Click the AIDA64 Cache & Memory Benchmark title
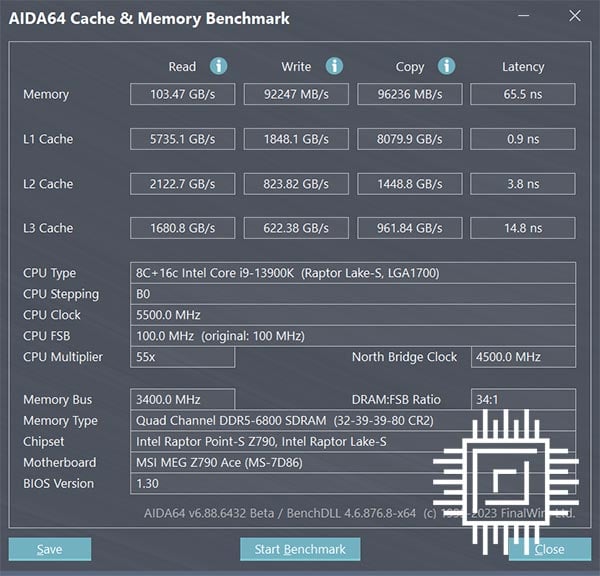The width and height of the screenshot is (600, 576). coord(149,18)
